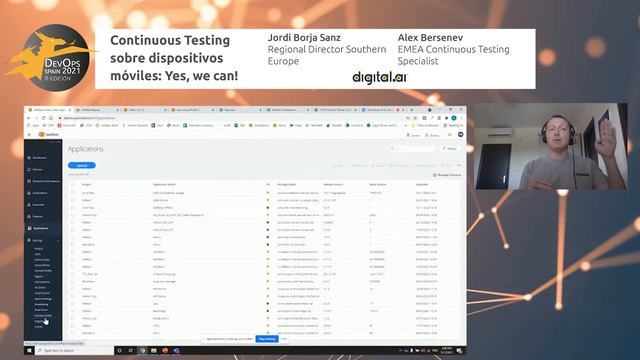Image resolution: width=640 pixels, height=360 pixels.
Task: Click the browser home icon
Action: click(x=51, y=118)
